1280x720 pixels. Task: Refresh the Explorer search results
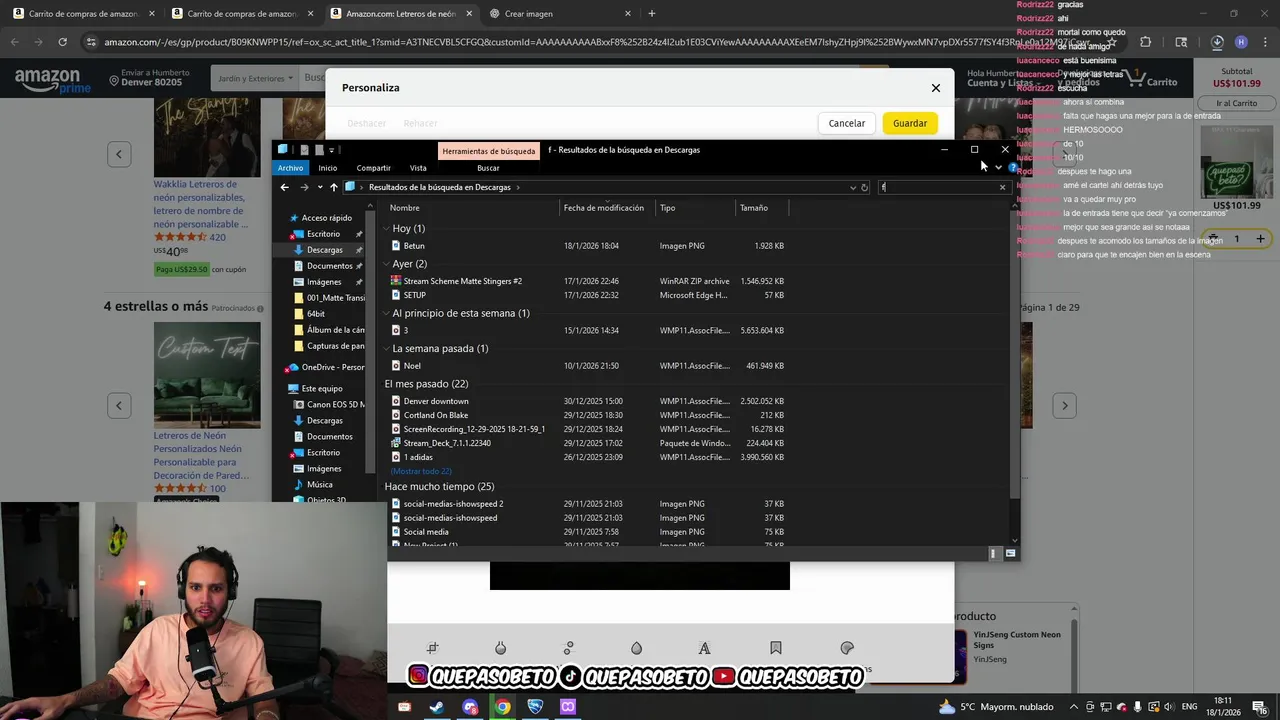pos(865,187)
